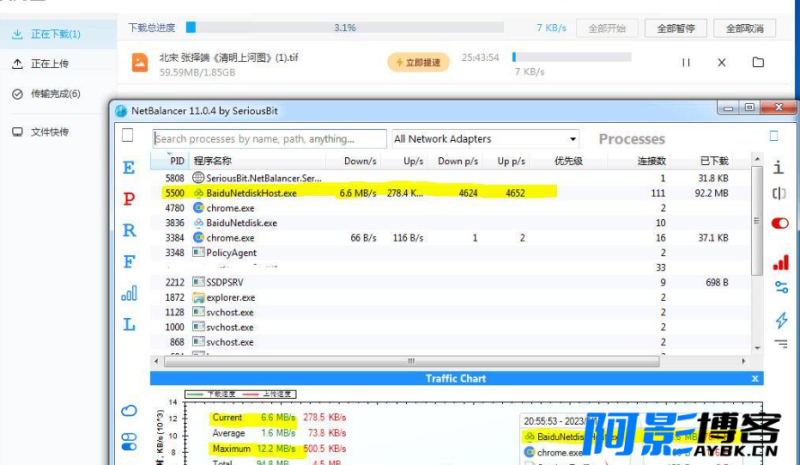Cancel the 清明上河图 tif download

click(721, 62)
